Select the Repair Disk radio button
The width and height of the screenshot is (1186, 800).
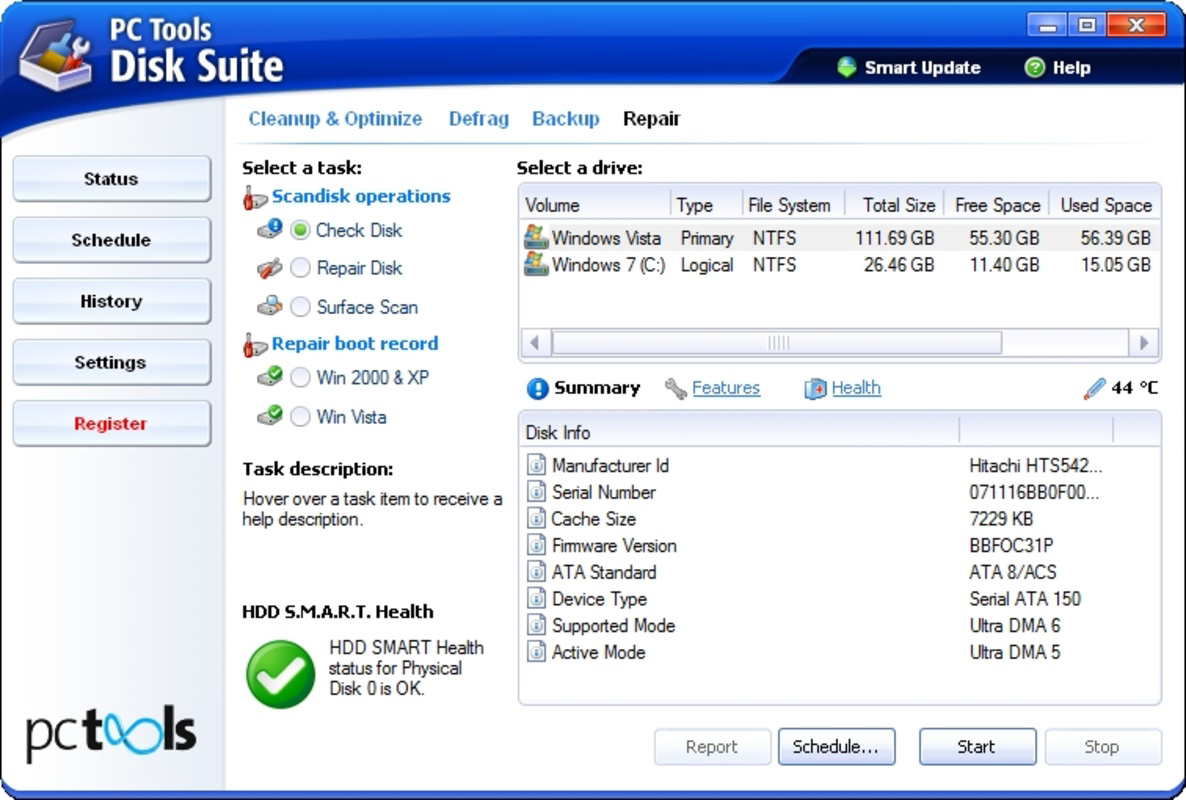300,268
